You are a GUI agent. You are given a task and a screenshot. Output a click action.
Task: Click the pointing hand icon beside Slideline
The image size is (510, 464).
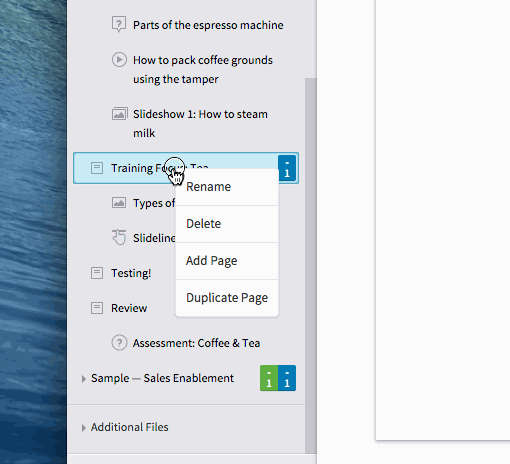coord(119,237)
